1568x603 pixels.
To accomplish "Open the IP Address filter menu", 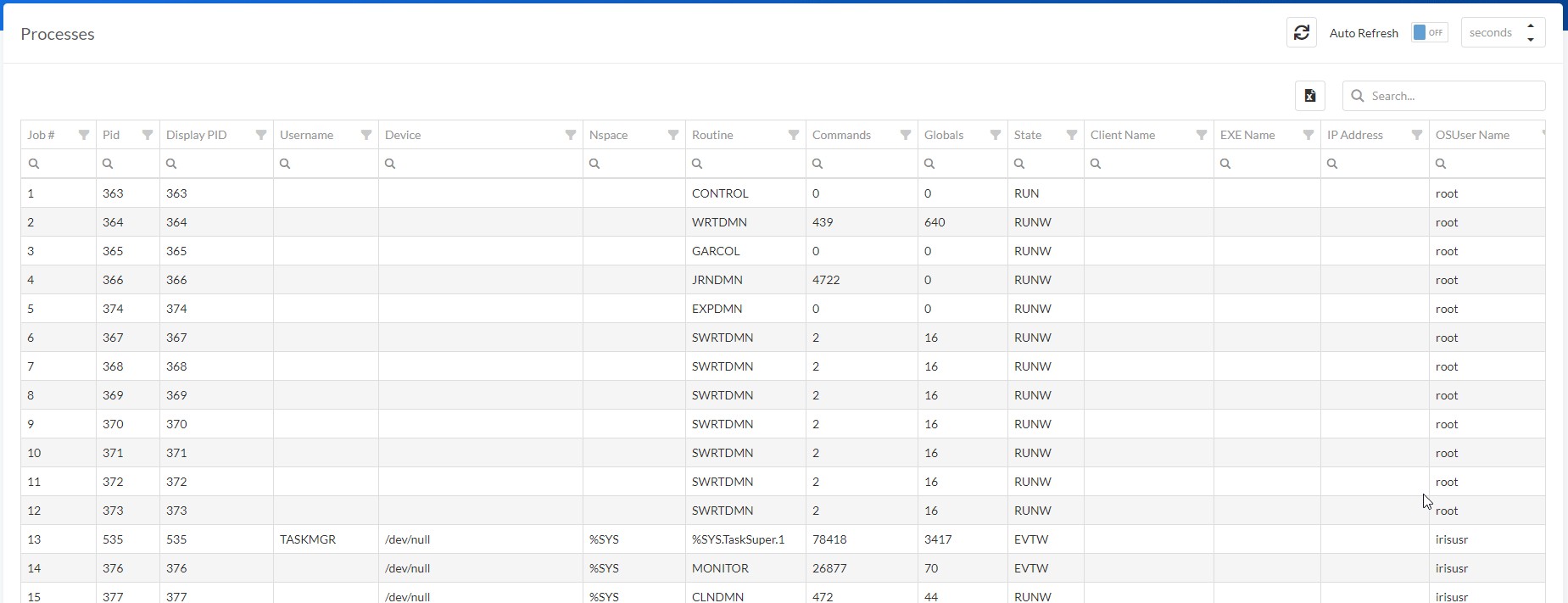I will (x=1417, y=135).
